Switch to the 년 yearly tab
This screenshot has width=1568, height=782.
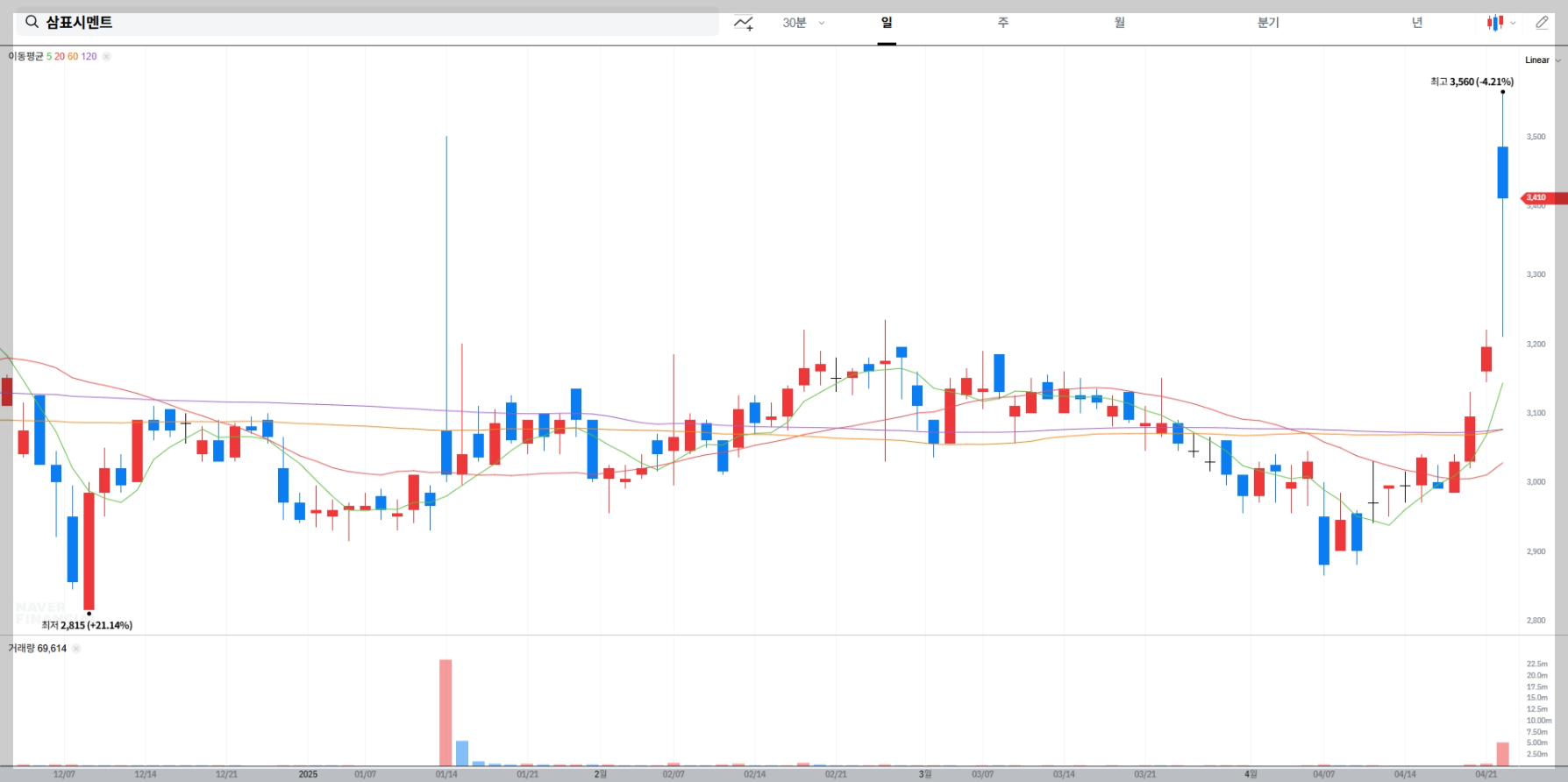(x=1417, y=23)
